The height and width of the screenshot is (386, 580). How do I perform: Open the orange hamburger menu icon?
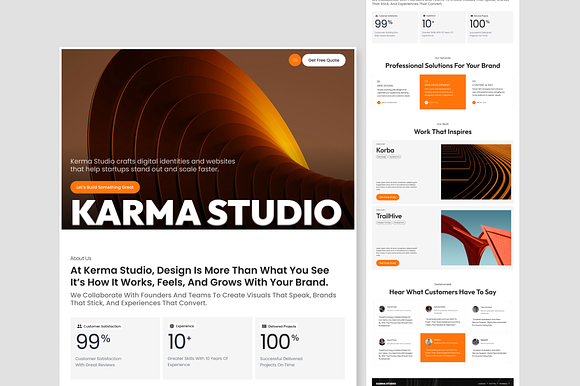coord(295,60)
